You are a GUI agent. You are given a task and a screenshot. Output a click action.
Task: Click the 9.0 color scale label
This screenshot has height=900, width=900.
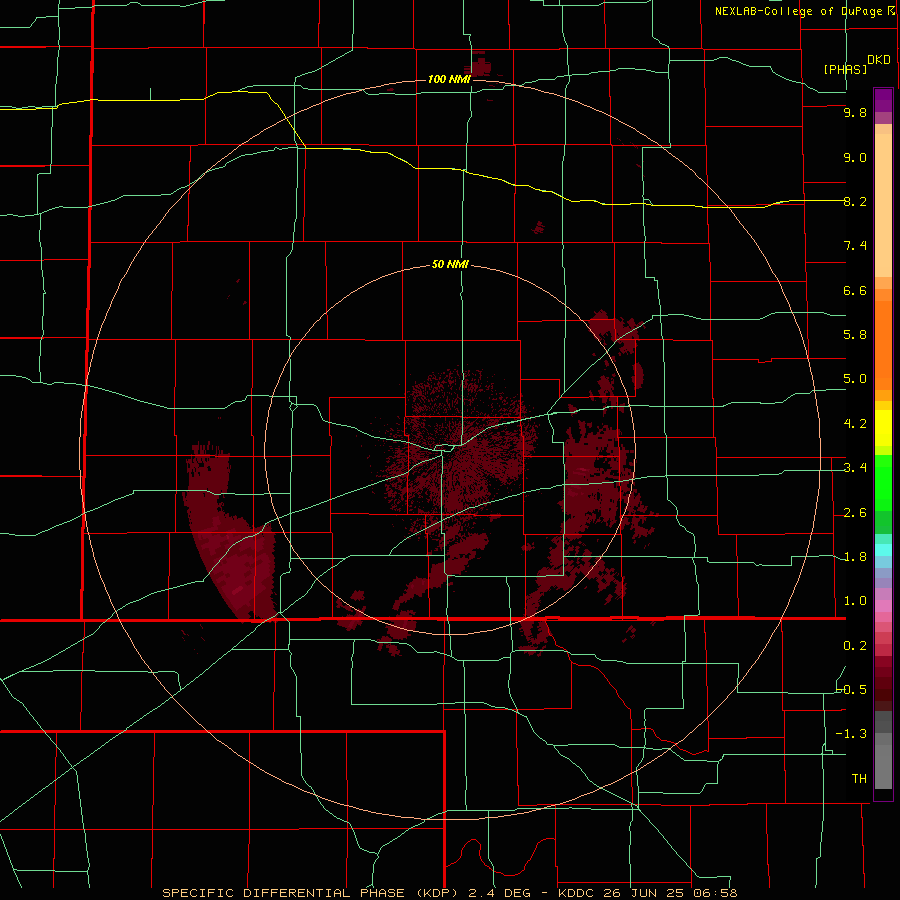[855, 157]
